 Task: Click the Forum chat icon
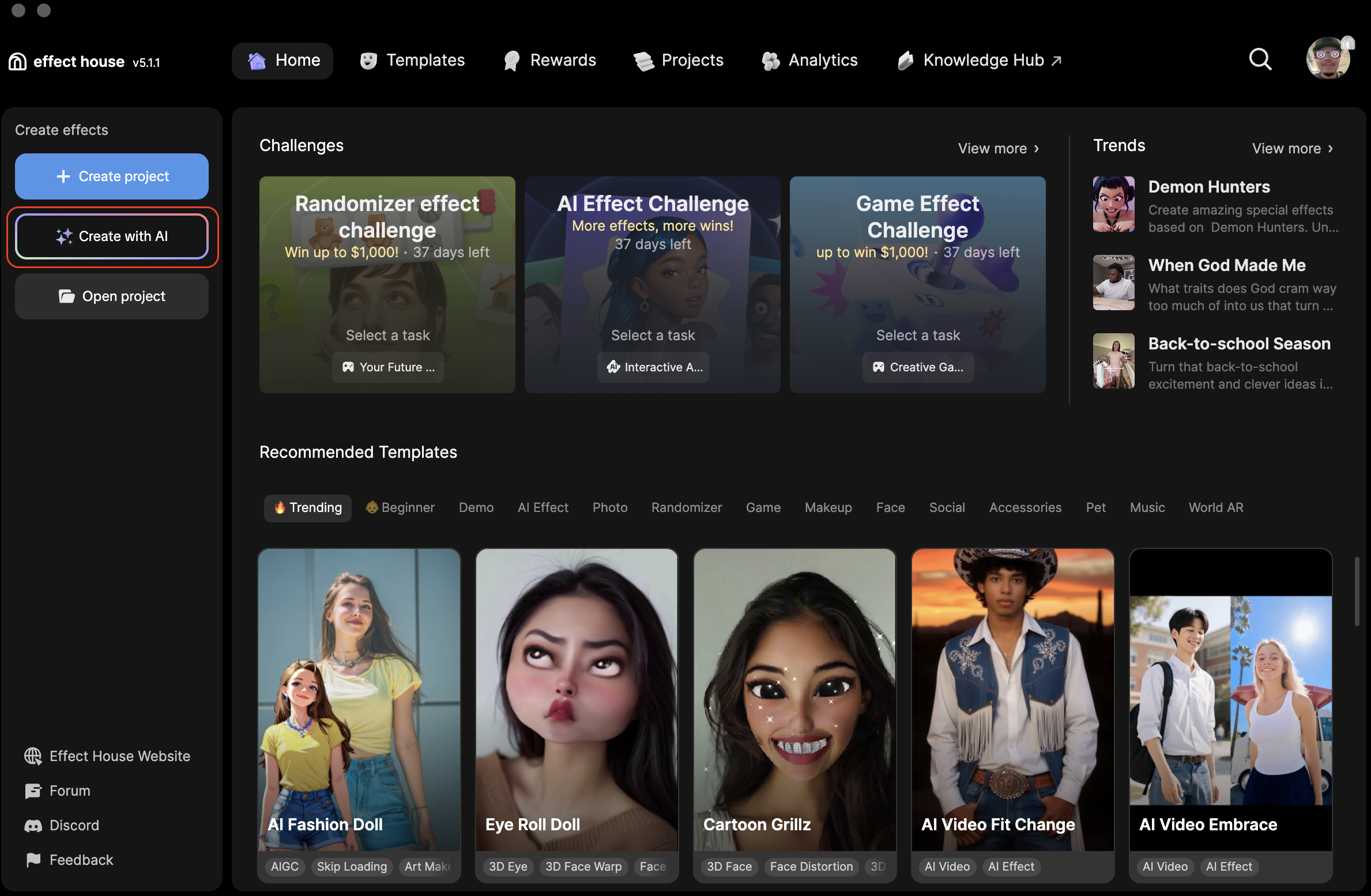pos(33,790)
